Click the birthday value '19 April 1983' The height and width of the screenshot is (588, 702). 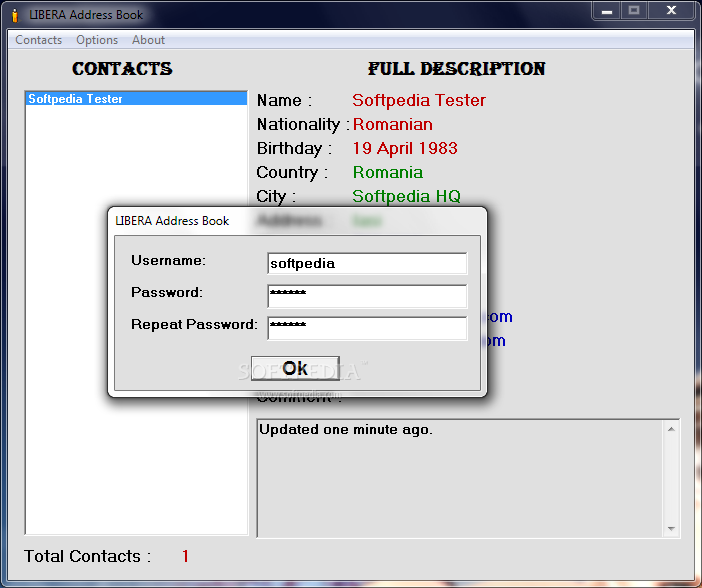(x=405, y=148)
